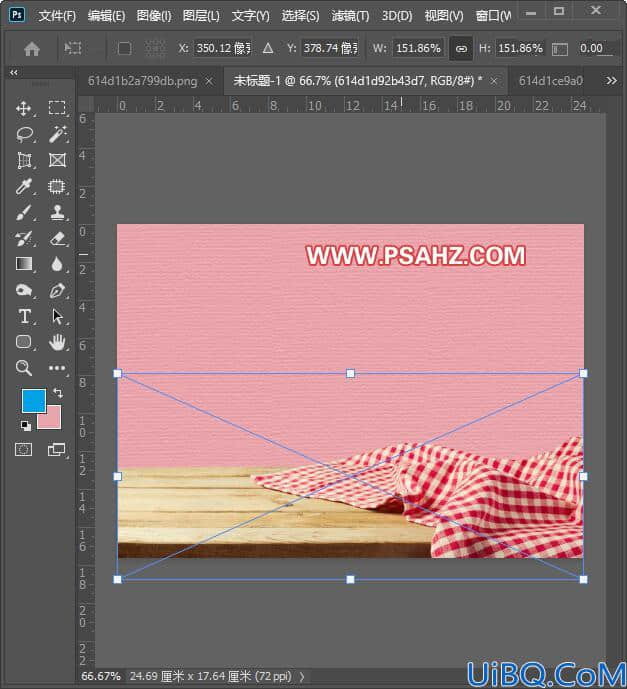
Task: Edit the H height percentage field
Action: click(520, 48)
